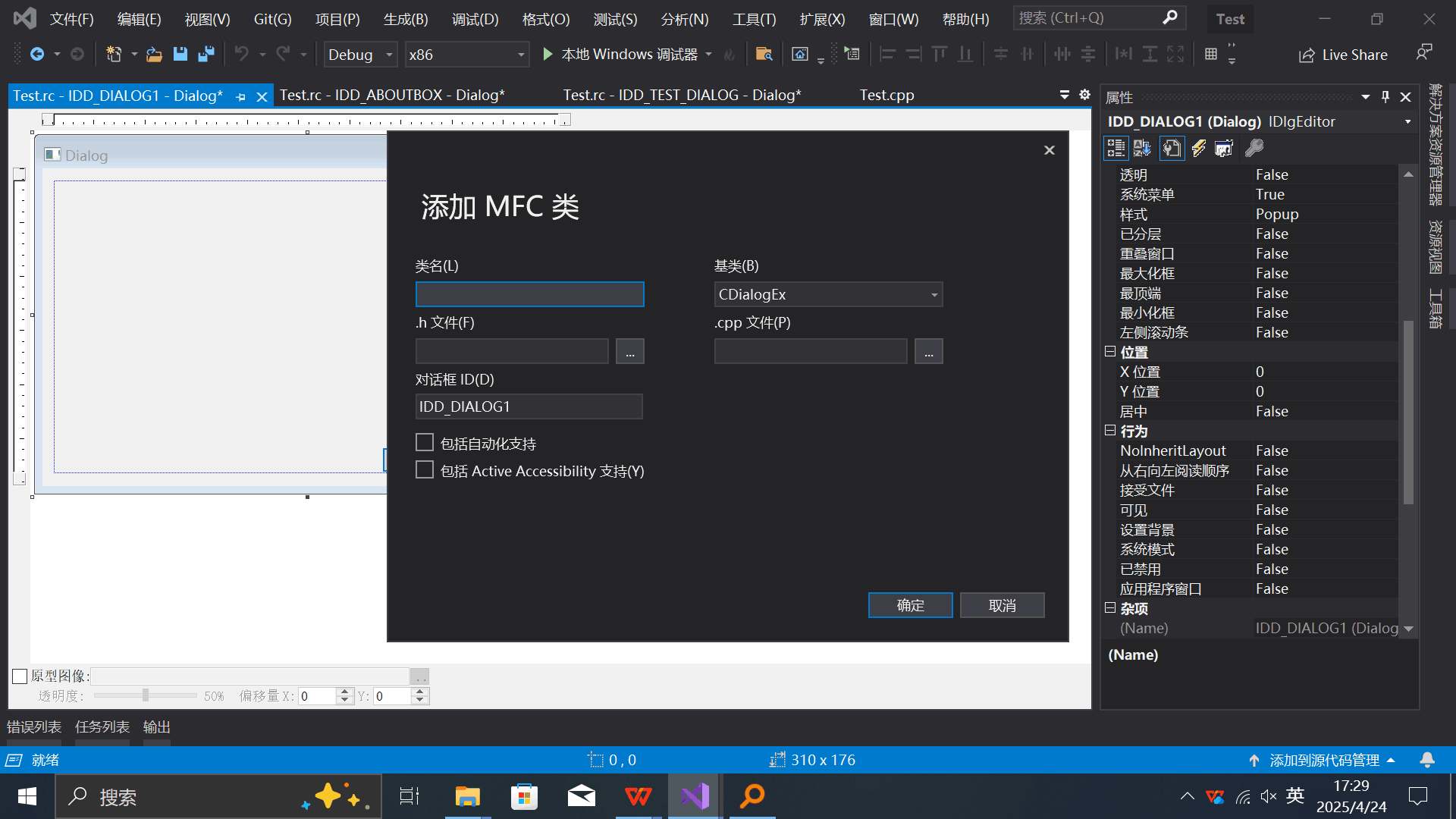This screenshot has width=1456, height=819.
Task: Collapse the 位置 property category
Action: [x=1110, y=352]
